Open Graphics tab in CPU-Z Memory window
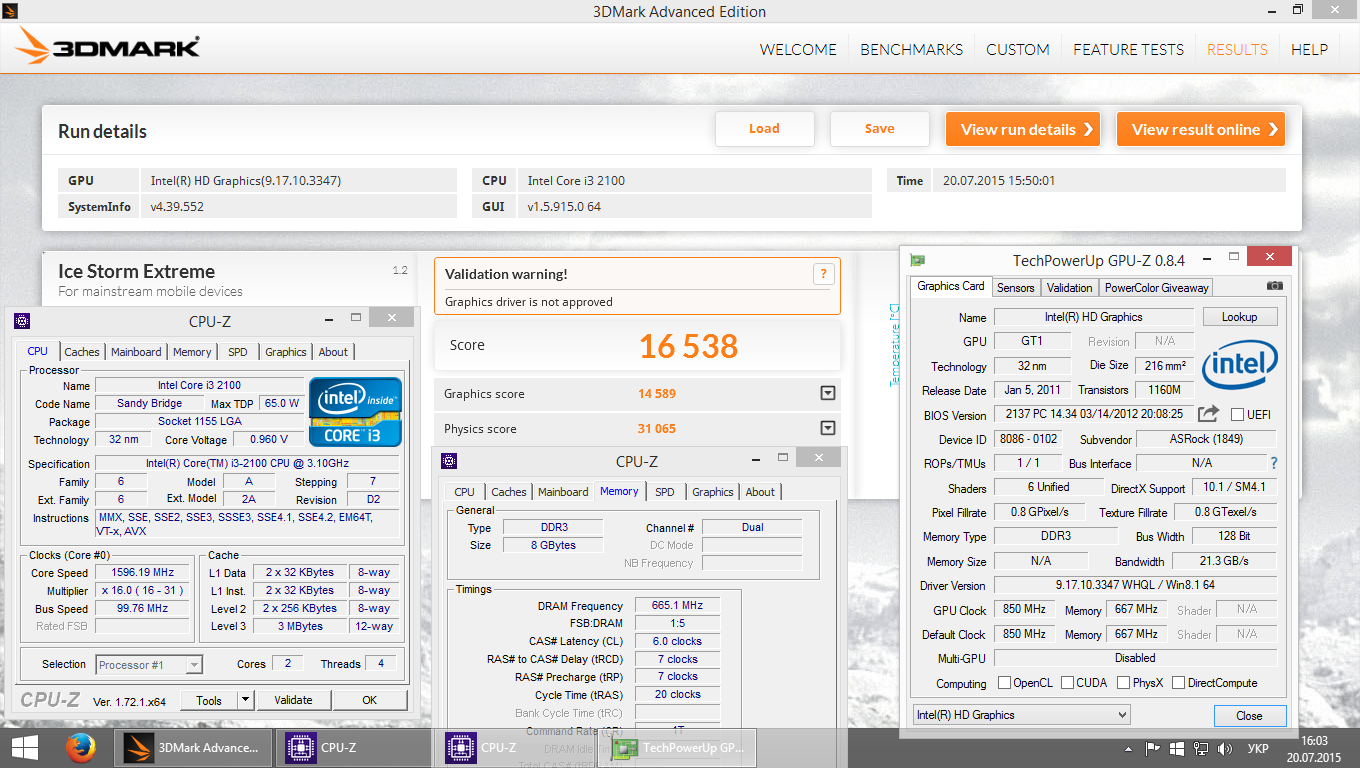The image size is (1360, 768). click(x=712, y=492)
